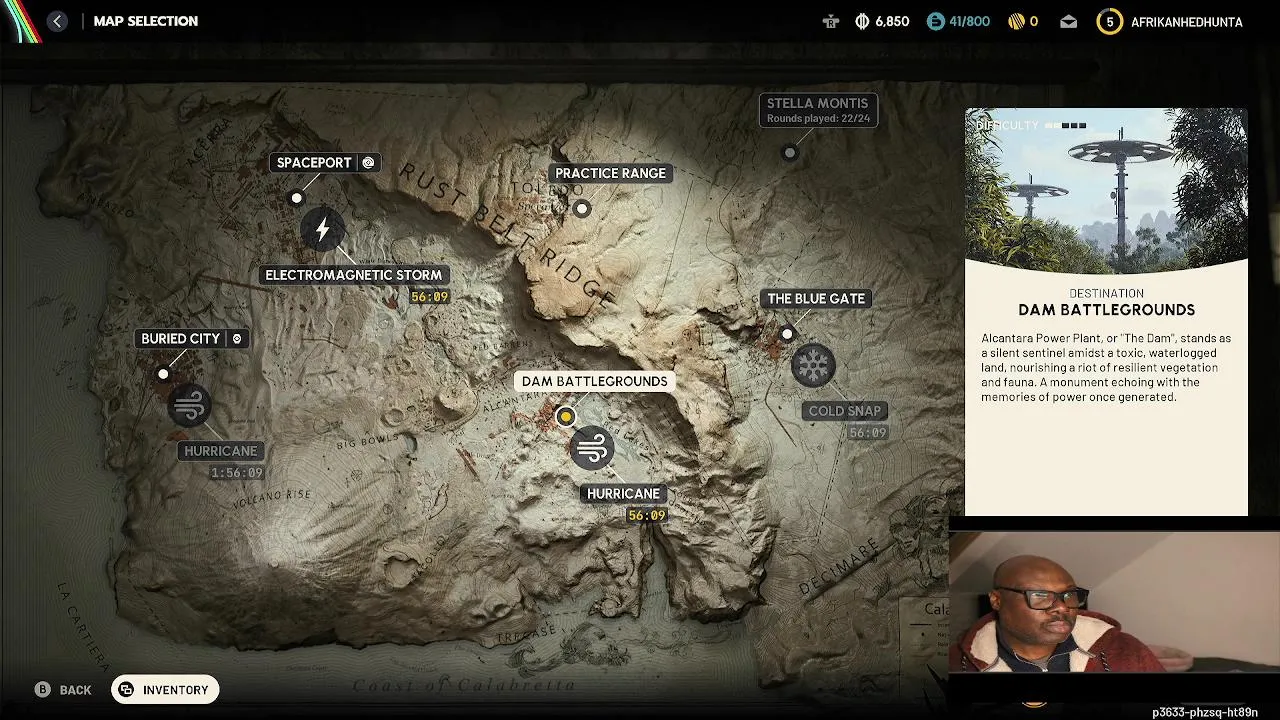
Task: Click the Dam Battlegrounds preview image
Action: (1106, 191)
